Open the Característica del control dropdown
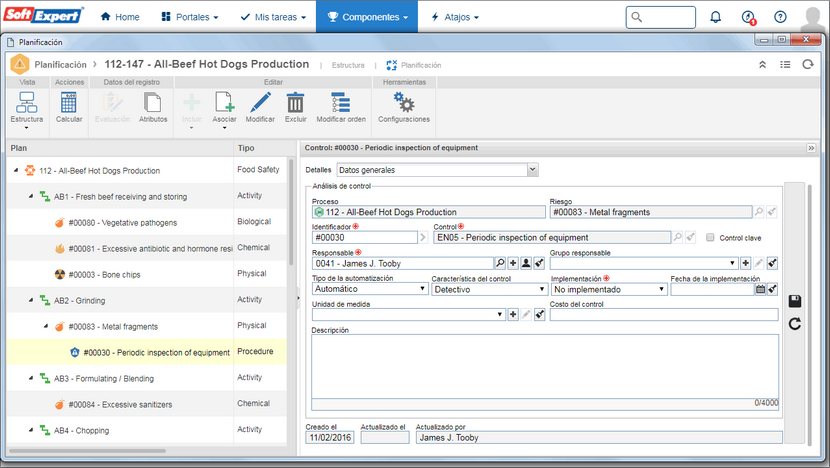This screenshot has height=468, width=830. point(490,290)
